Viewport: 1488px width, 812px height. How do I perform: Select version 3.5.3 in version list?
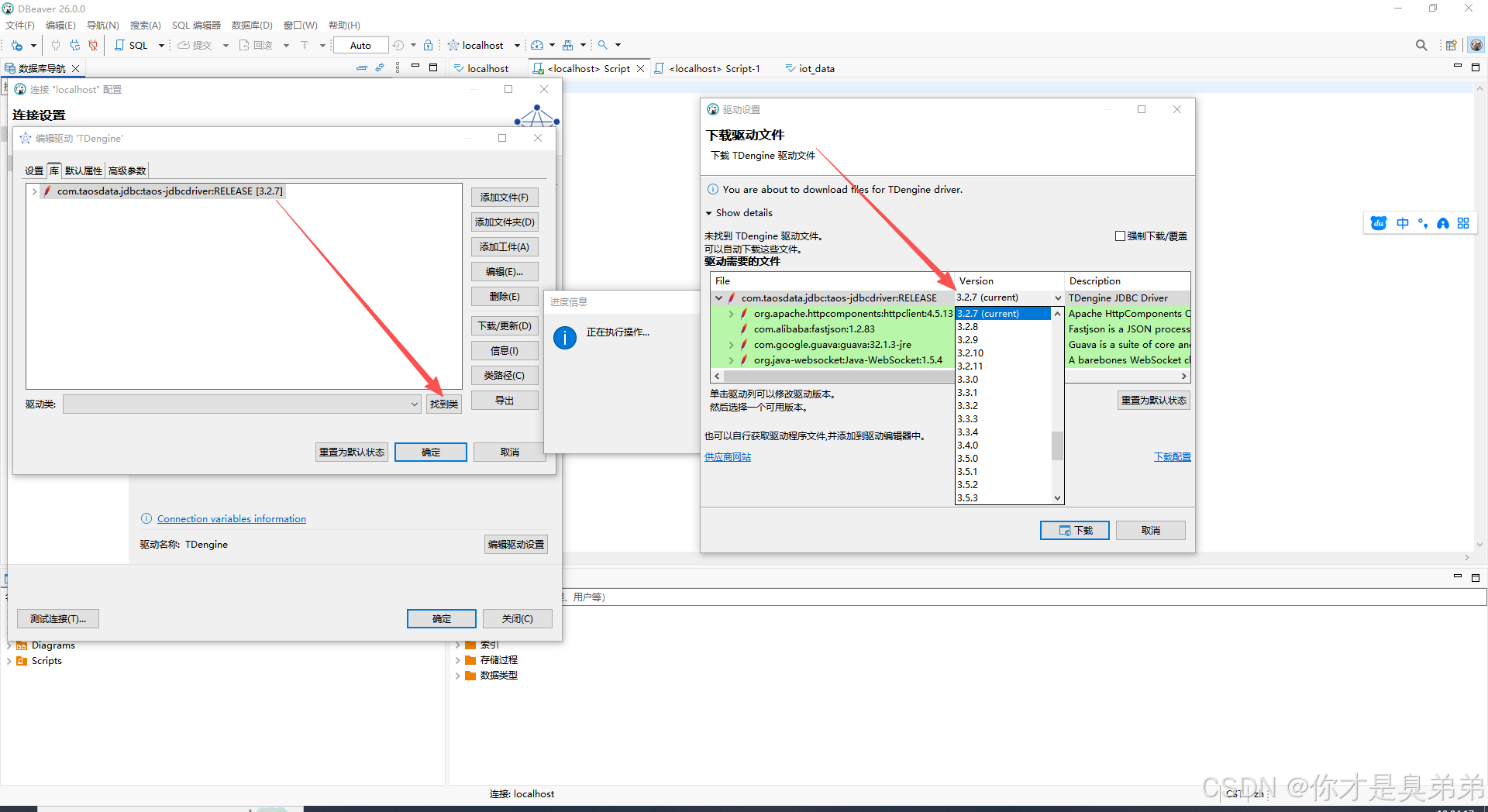(1003, 498)
